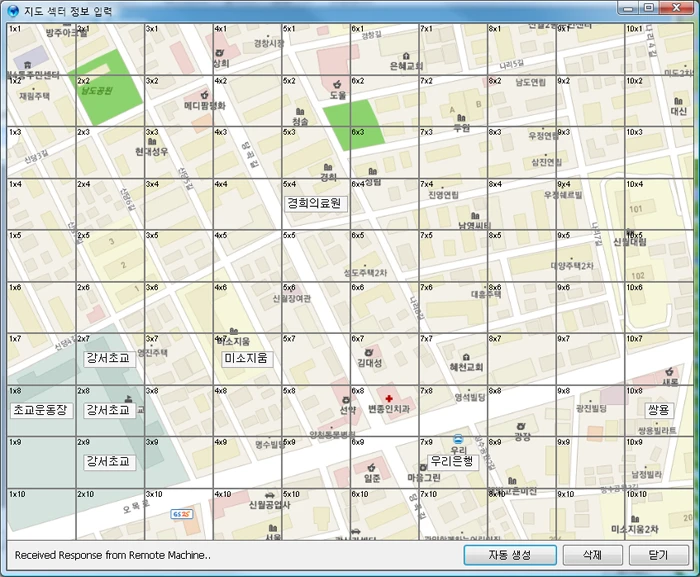Click the 진영연립 map label
Image resolution: width=700 pixels, height=577 pixels.
pyautogui.click(x=443, y=195)
